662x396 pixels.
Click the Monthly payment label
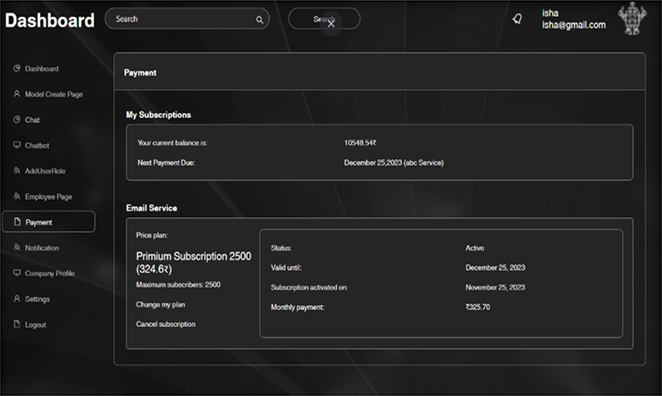(x=297, y=307)
